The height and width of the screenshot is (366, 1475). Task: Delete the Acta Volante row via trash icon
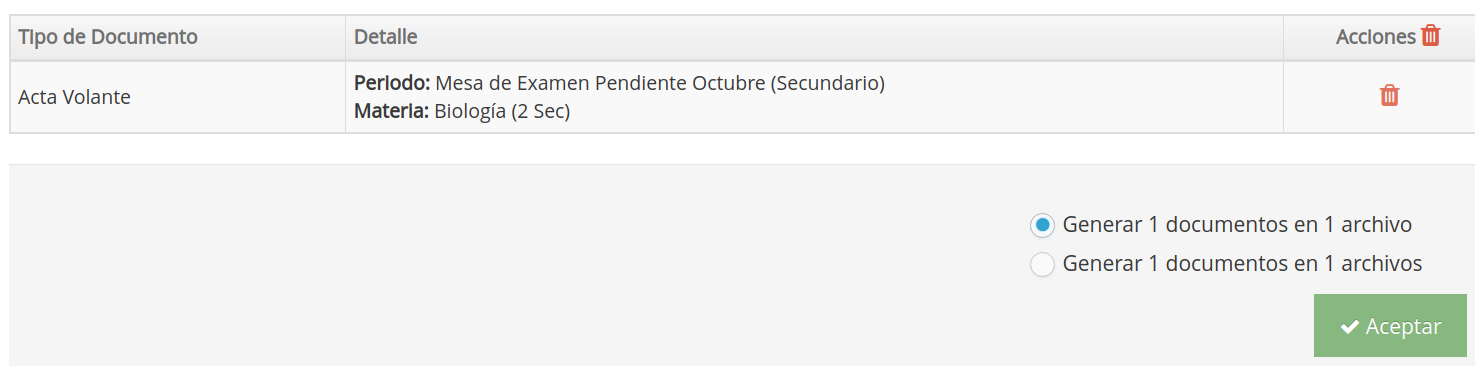point(1389,96)
